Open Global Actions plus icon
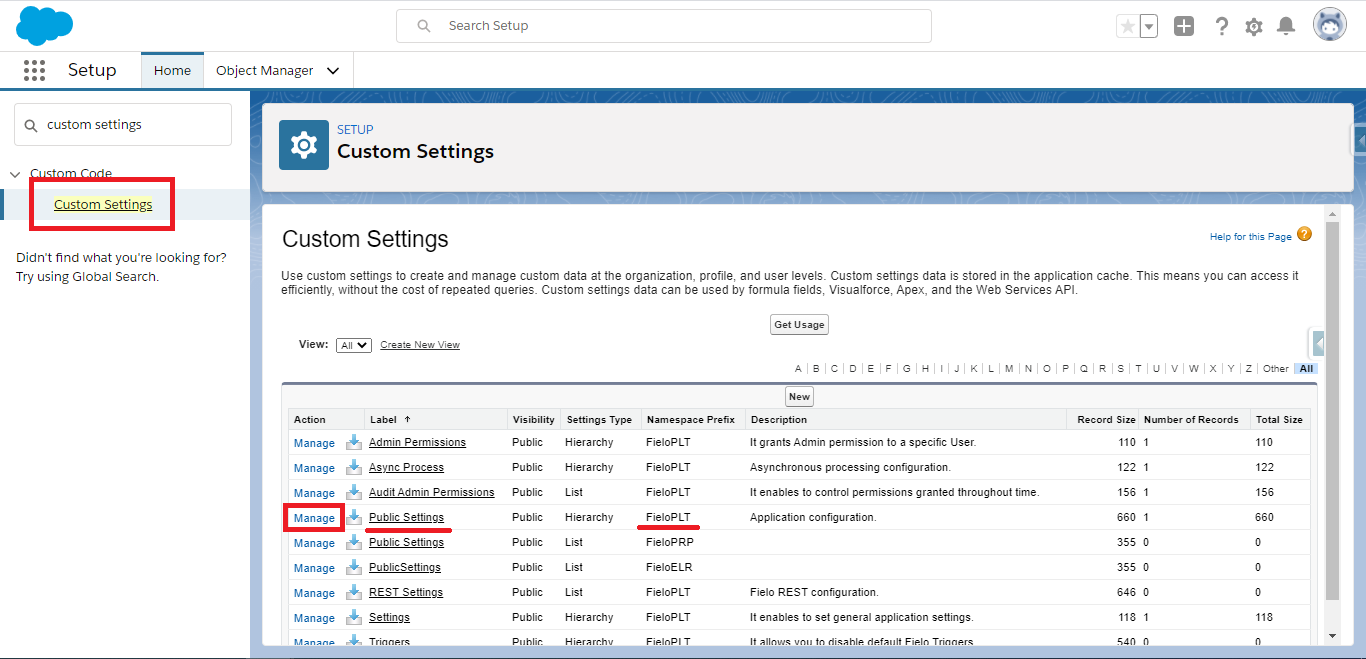Viewport: 1366px width, 659px height. pyautogui.click(x=1184, y=27)
